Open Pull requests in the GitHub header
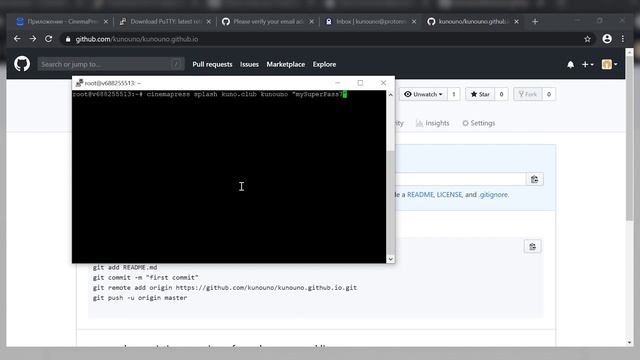 point(212,64)
